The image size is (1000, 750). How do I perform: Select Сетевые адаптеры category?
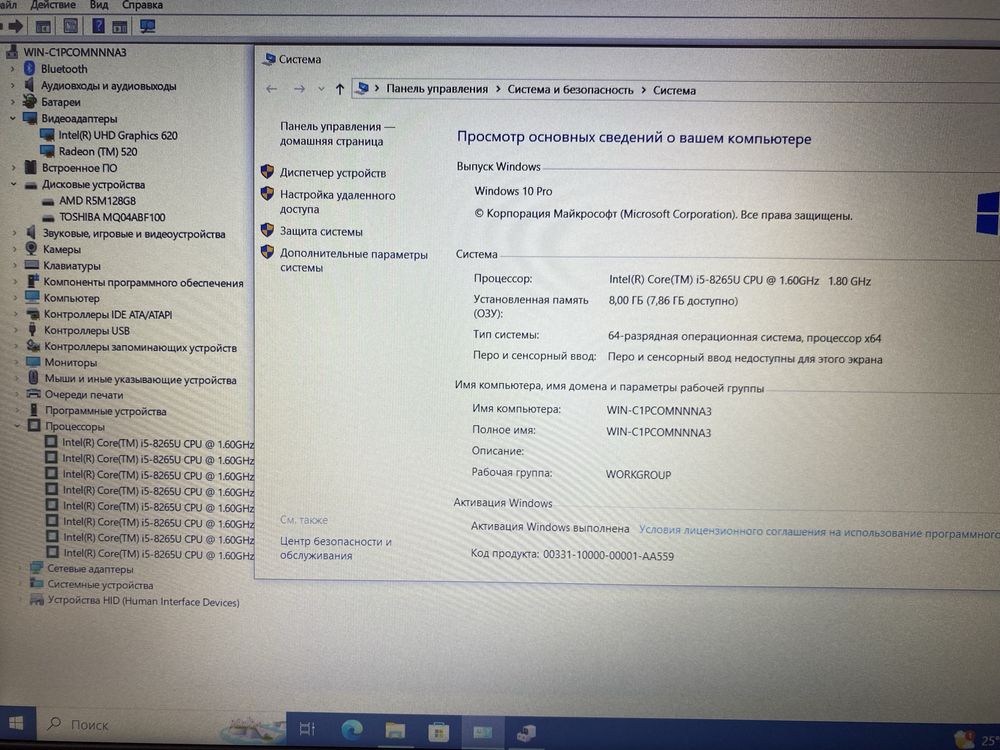90,569
